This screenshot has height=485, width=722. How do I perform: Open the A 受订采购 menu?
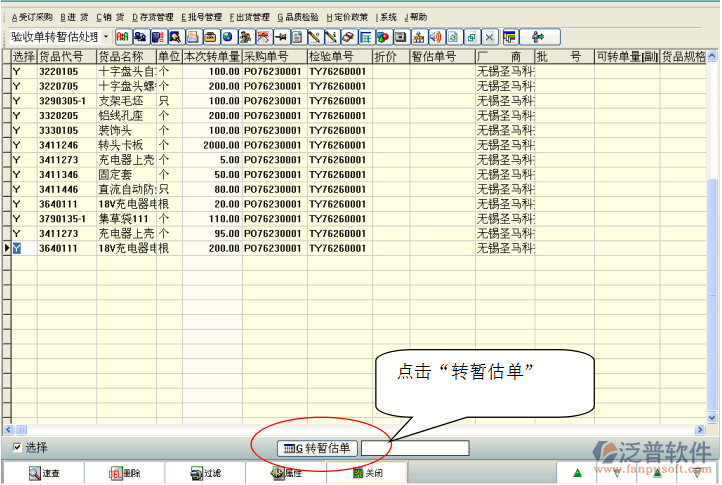click(31, 17)
